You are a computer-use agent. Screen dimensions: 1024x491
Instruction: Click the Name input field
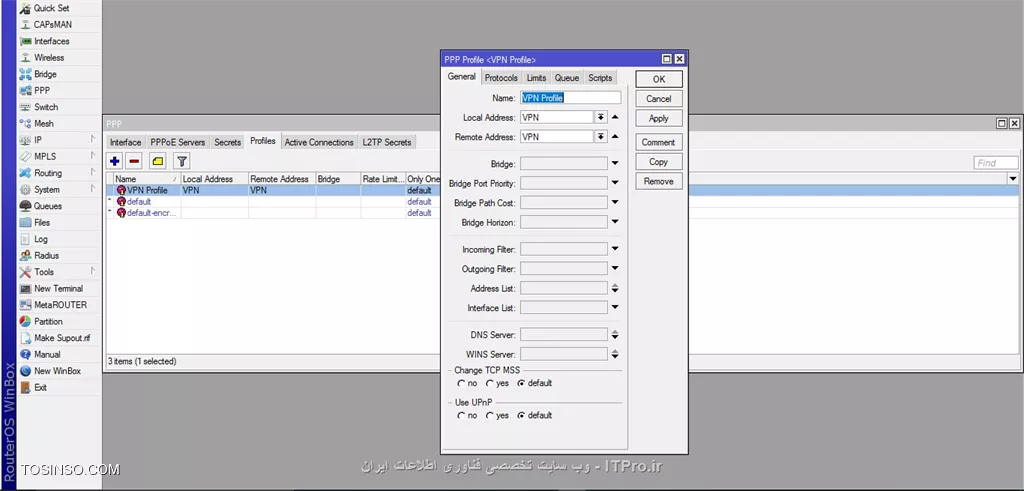pos(571,98)
